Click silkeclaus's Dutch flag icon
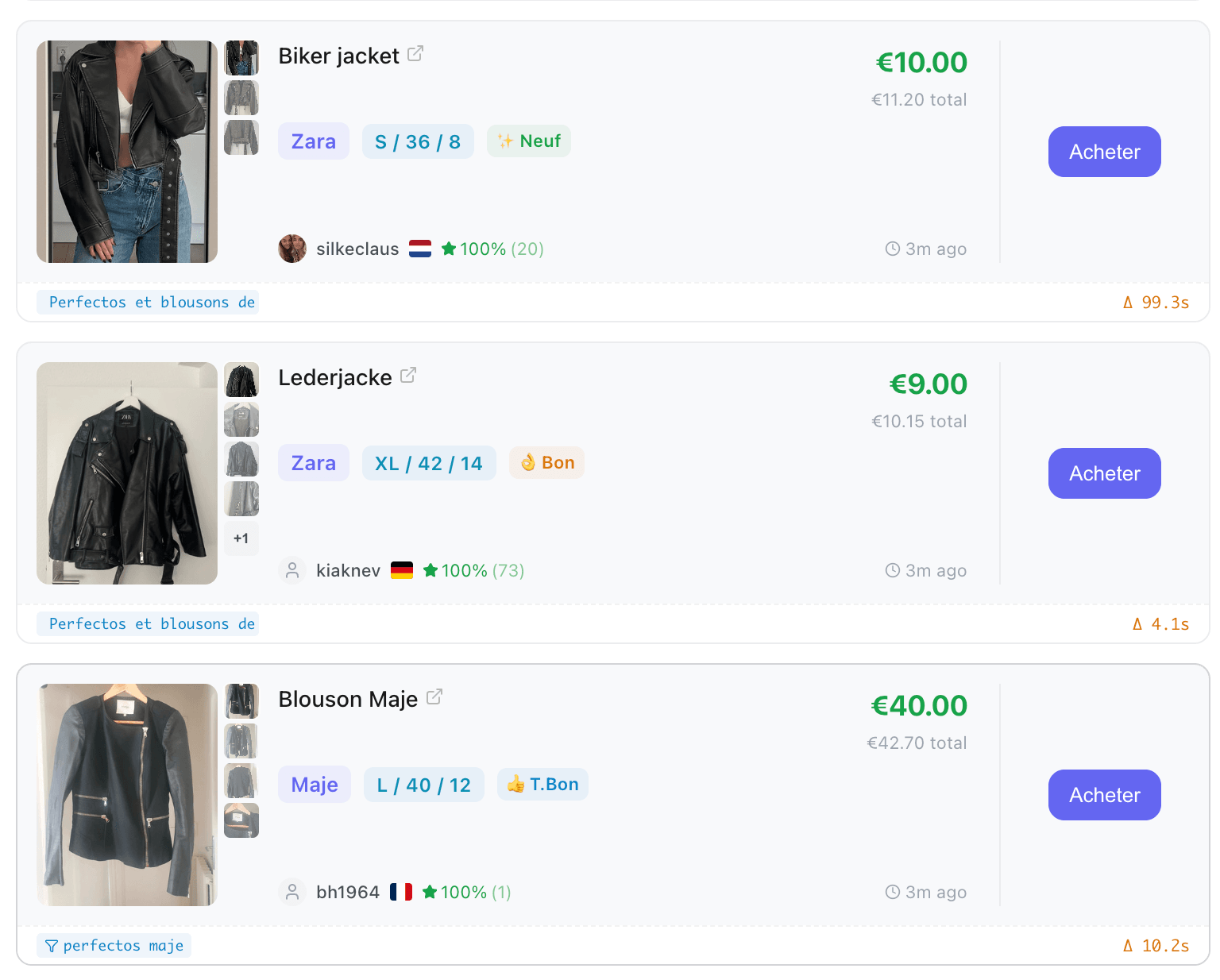 pos(420,249)
